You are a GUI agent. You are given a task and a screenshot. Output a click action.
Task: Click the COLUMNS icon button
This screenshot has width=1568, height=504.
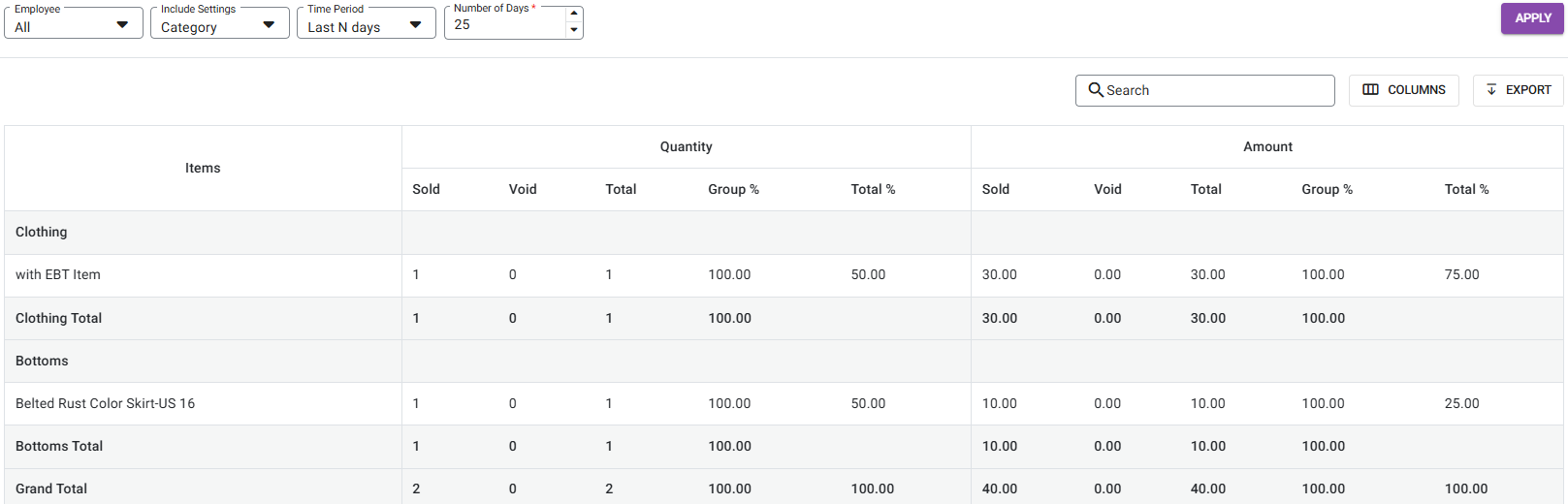coord(1370,90)
